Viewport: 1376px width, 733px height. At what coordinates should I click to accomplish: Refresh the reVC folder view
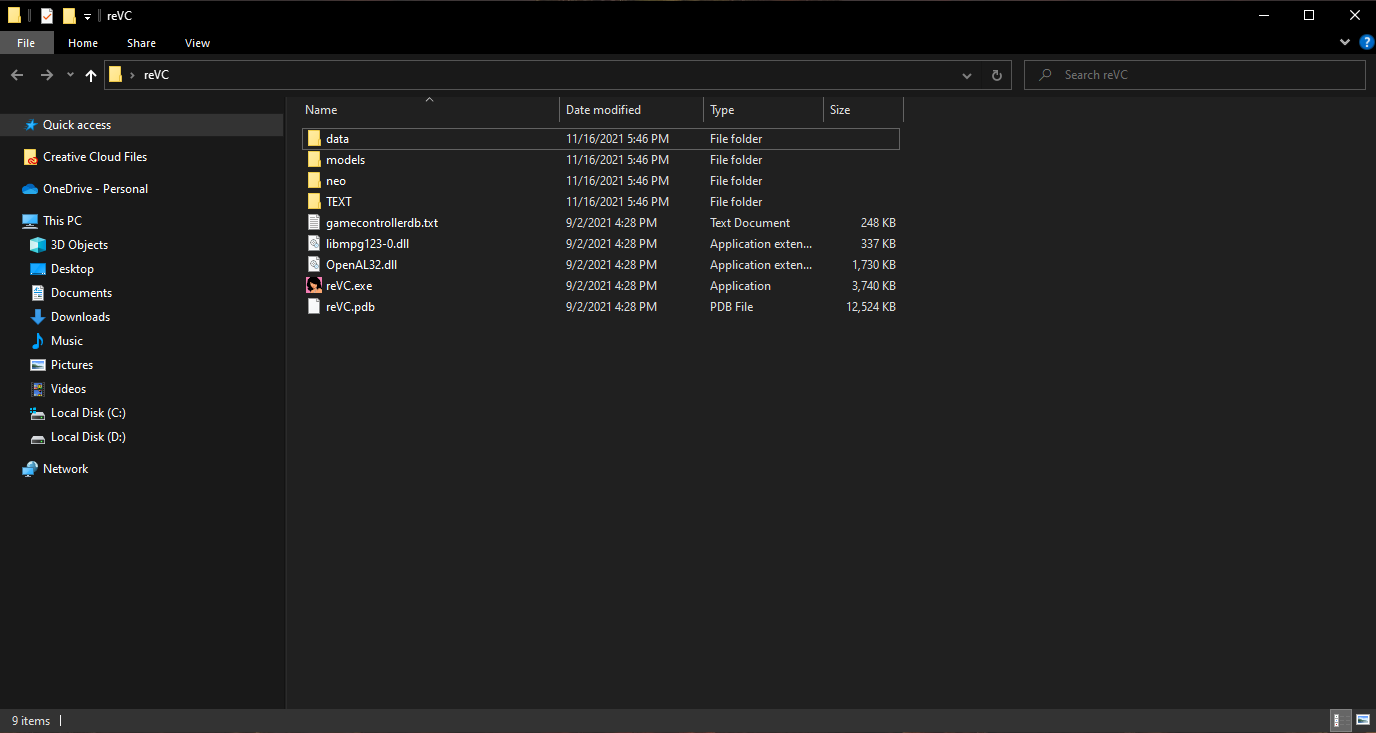point(996,75)
